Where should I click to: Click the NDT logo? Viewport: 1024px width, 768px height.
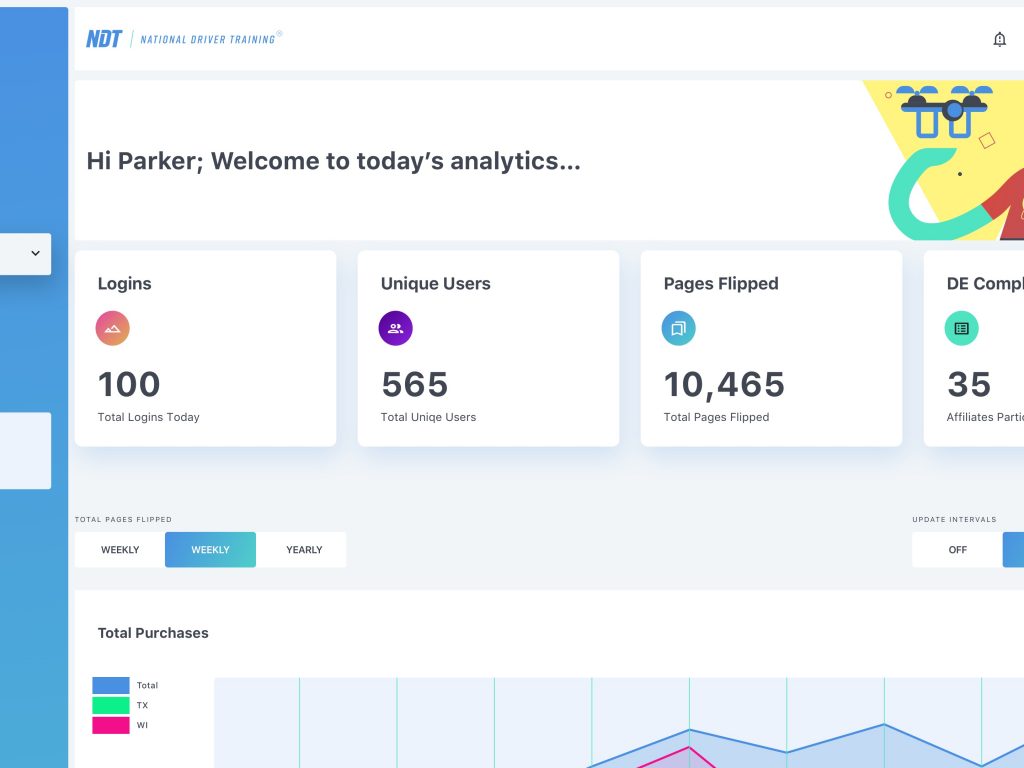pos(104,39)
